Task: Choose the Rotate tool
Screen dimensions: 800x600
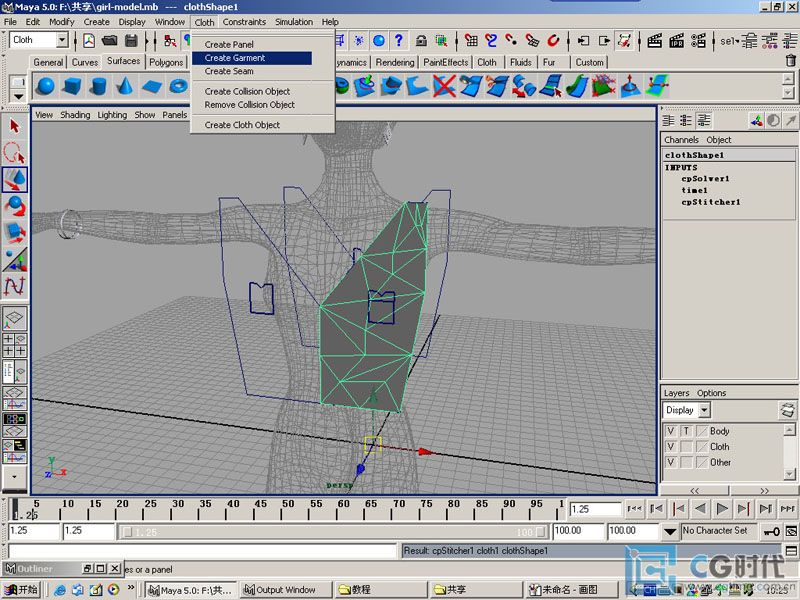Action: tap(14, 206)
